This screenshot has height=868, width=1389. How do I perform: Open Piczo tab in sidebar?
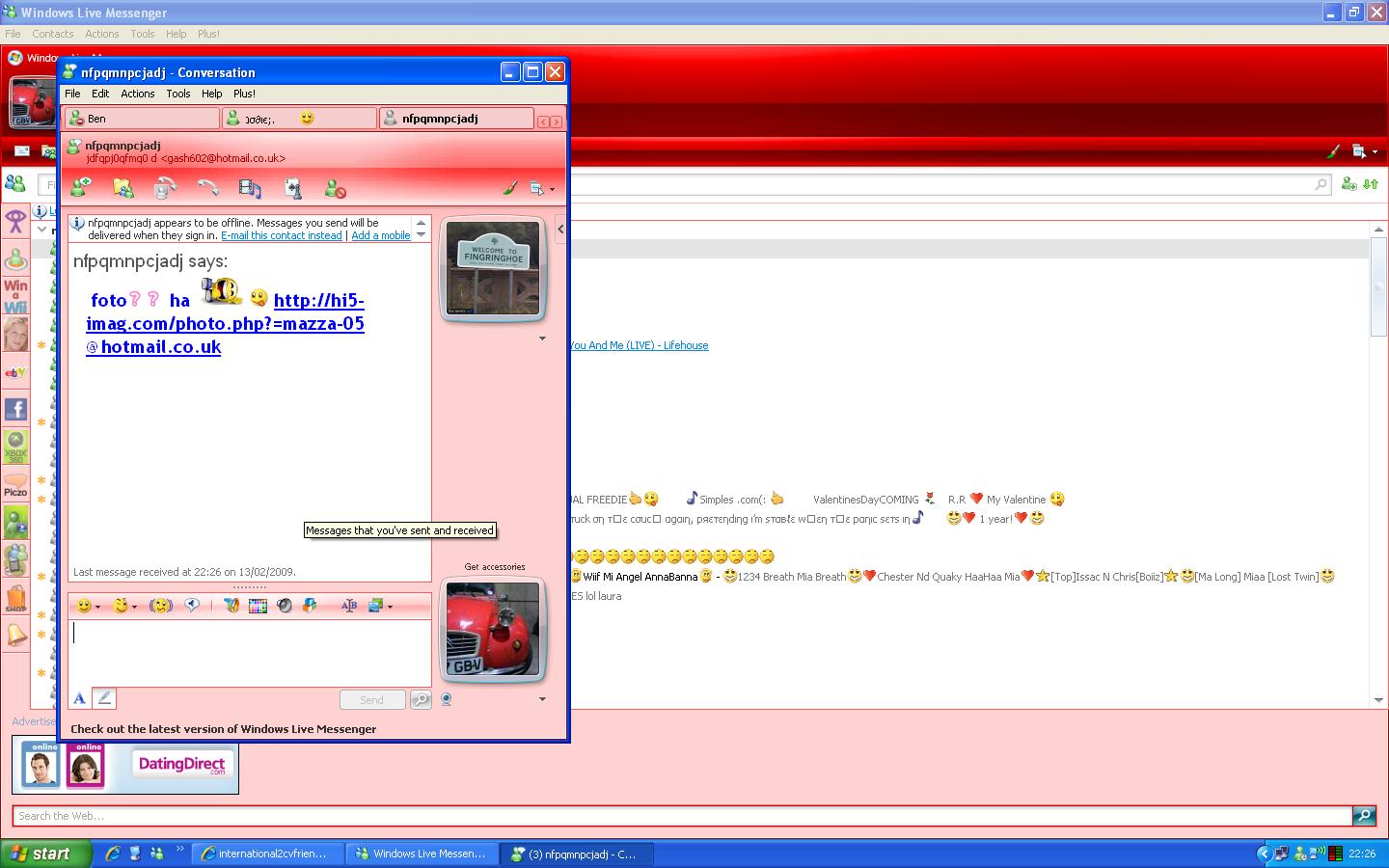coord(15,484)
